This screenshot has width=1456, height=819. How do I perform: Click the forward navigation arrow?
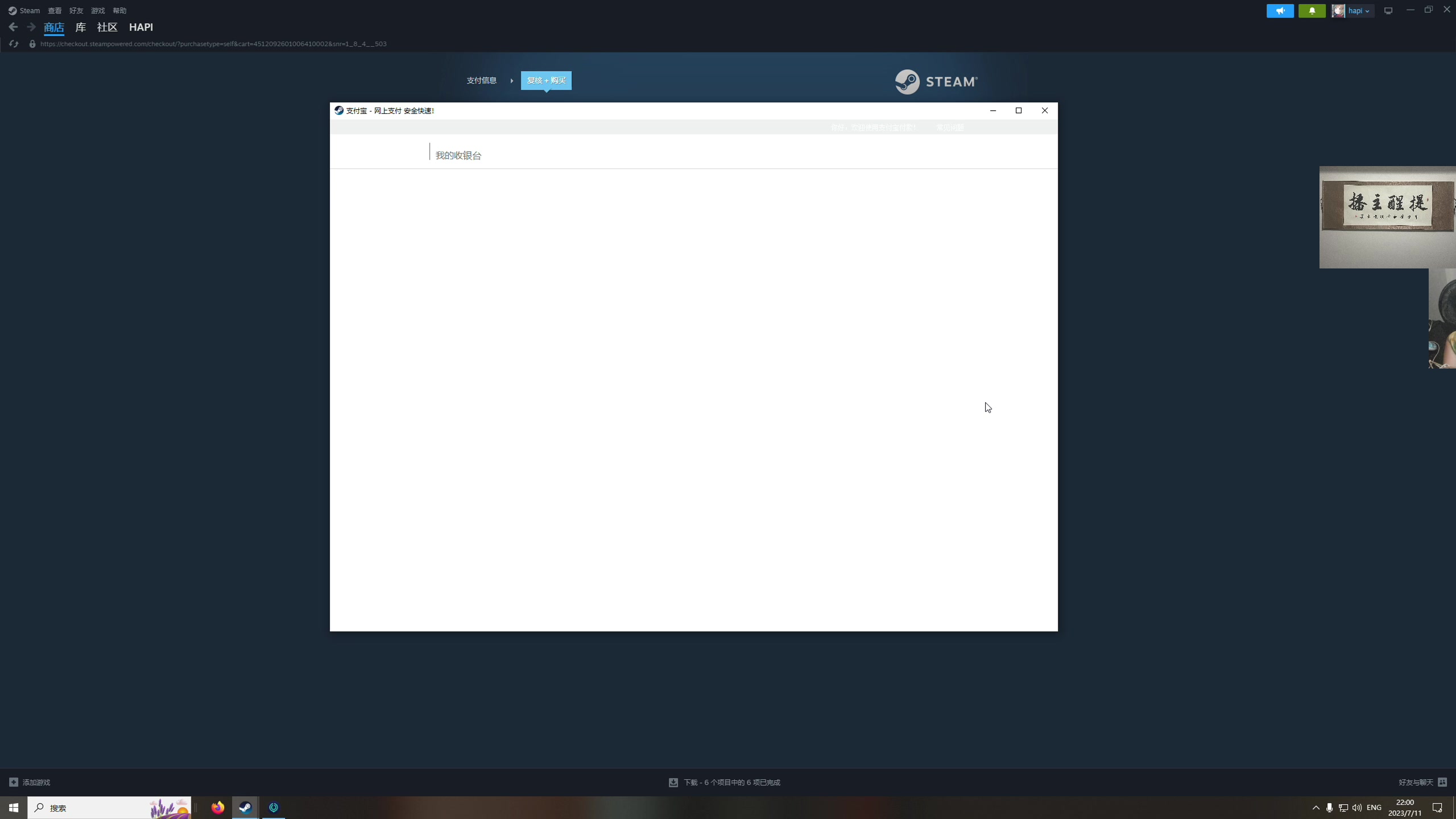[x=31, y=27]
